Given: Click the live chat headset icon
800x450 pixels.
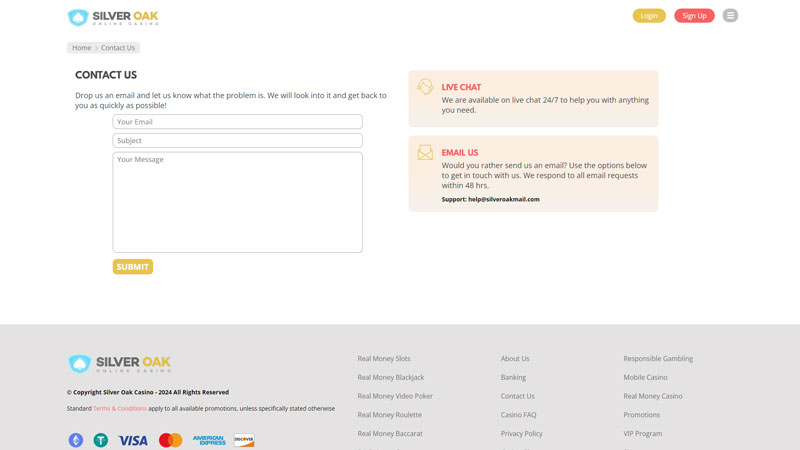Looking at the screenshot, I should pyautogui.click(x=425, y=87).
